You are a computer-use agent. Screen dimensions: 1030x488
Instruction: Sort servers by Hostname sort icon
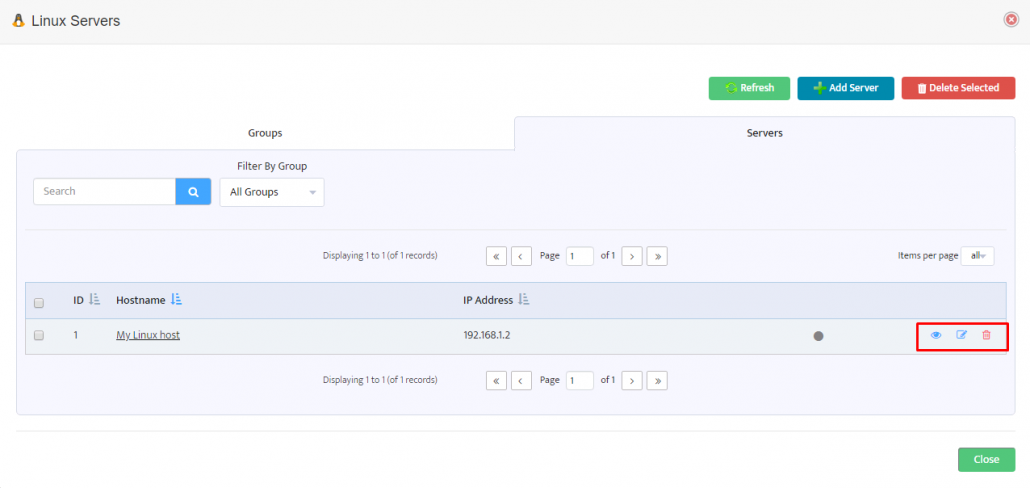[x=176, y=300]
